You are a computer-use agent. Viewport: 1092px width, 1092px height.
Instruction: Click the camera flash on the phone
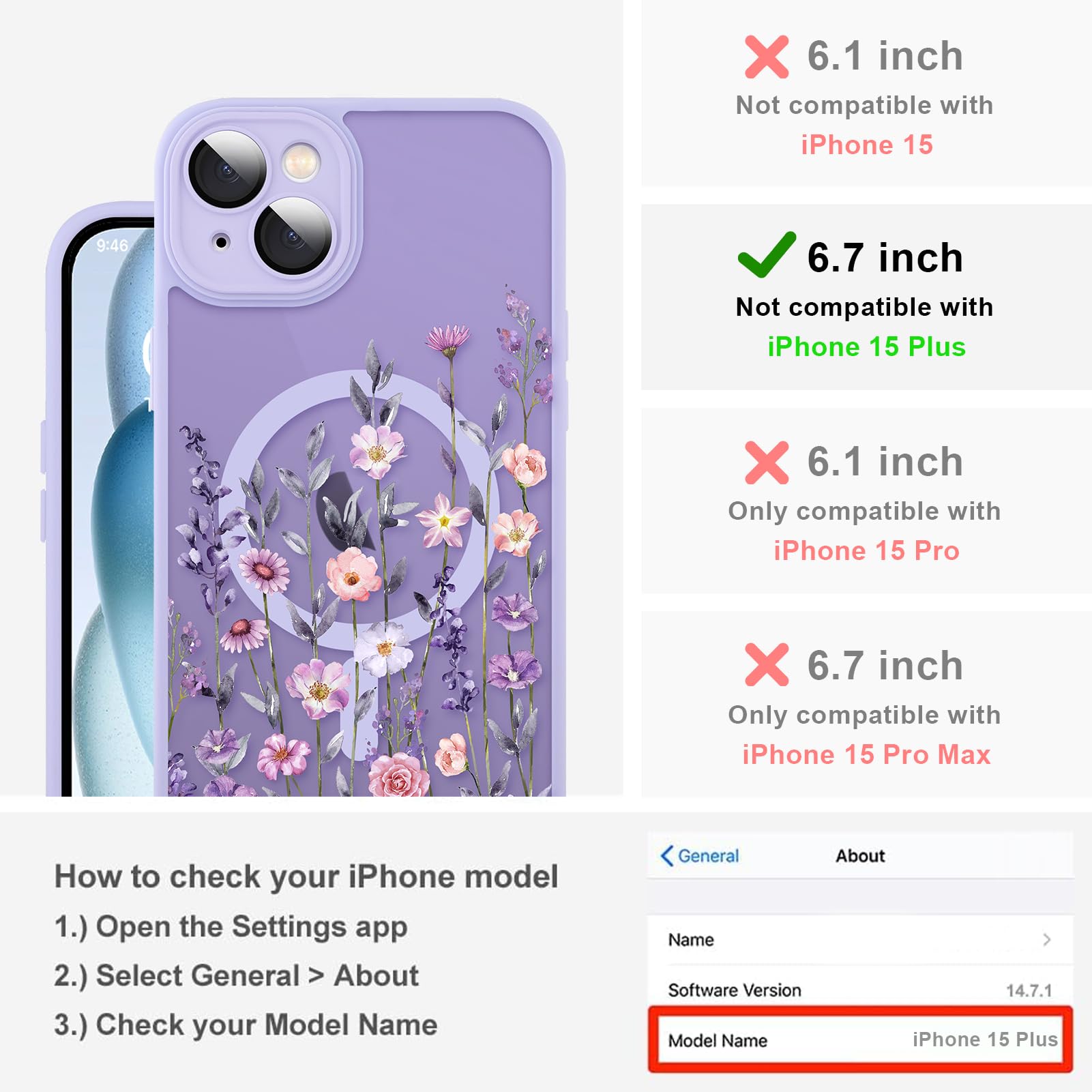tap(301, 162)
